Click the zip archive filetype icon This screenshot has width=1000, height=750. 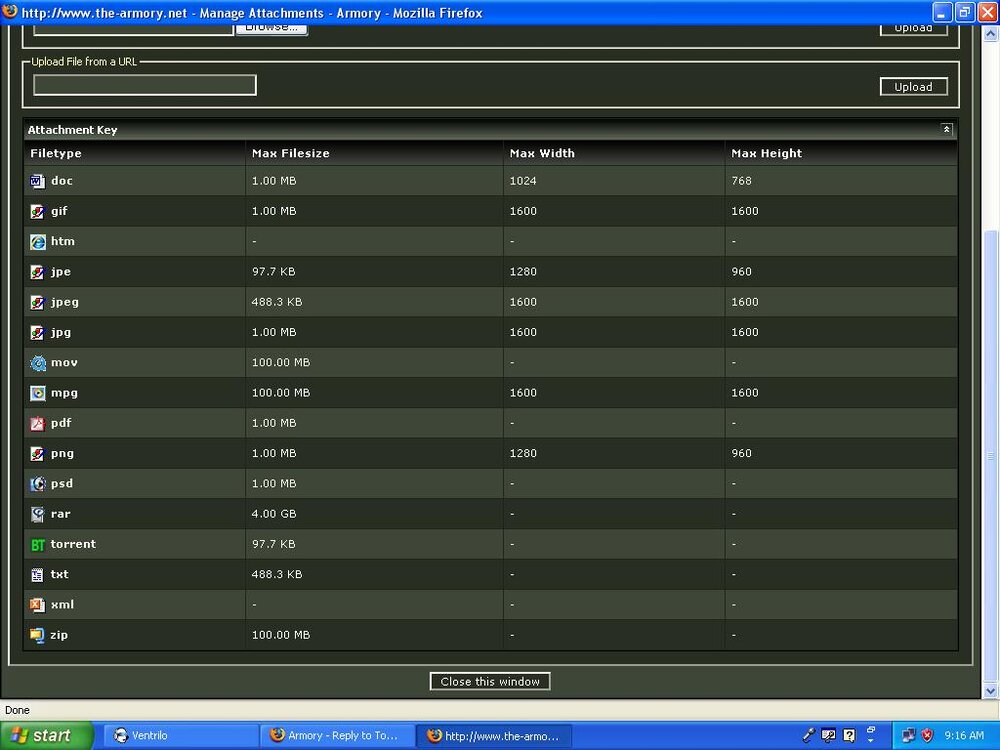tap(38, 635)
